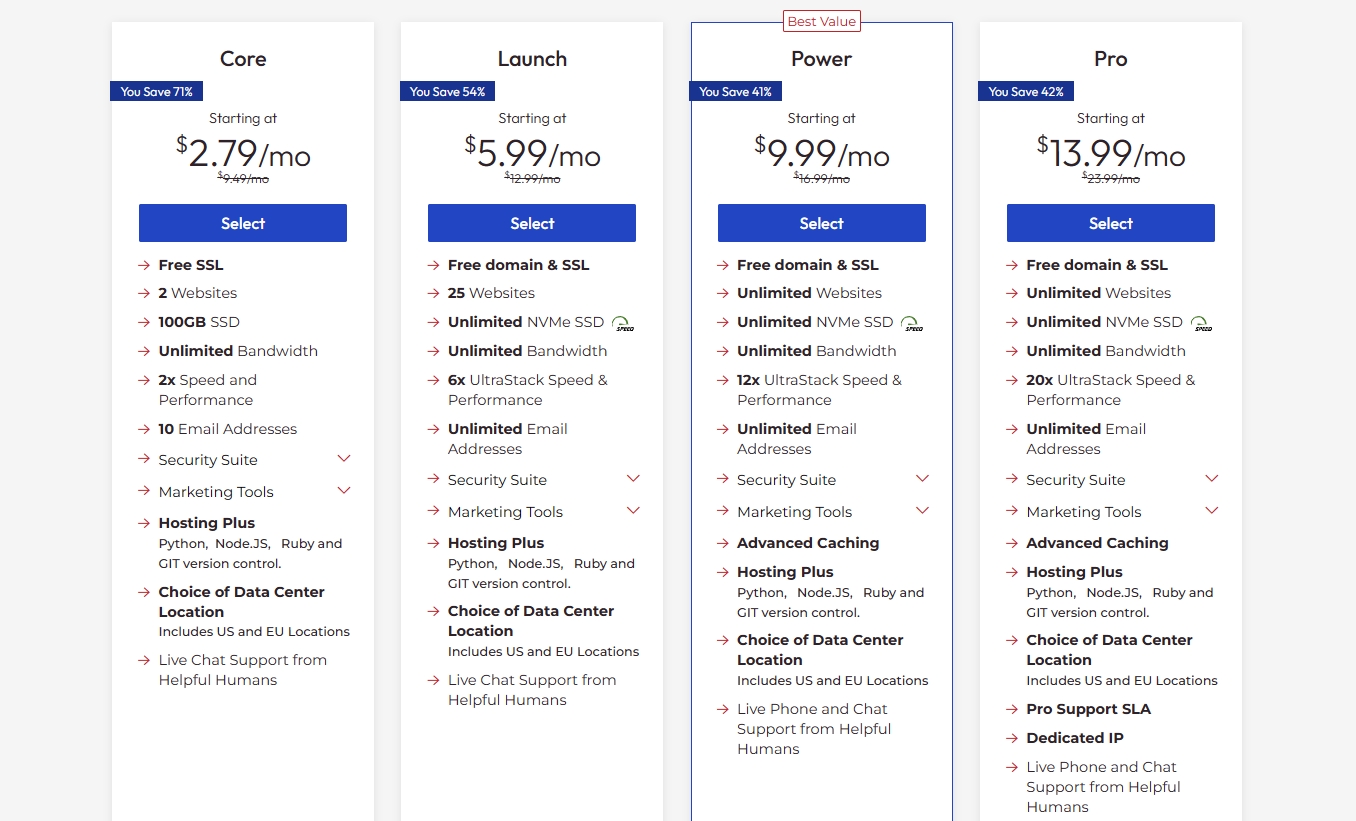This screenshot has height=821, width=1356.
Task: Click Free domain & SSL in Pro plan
Action: click(1097, 265)
